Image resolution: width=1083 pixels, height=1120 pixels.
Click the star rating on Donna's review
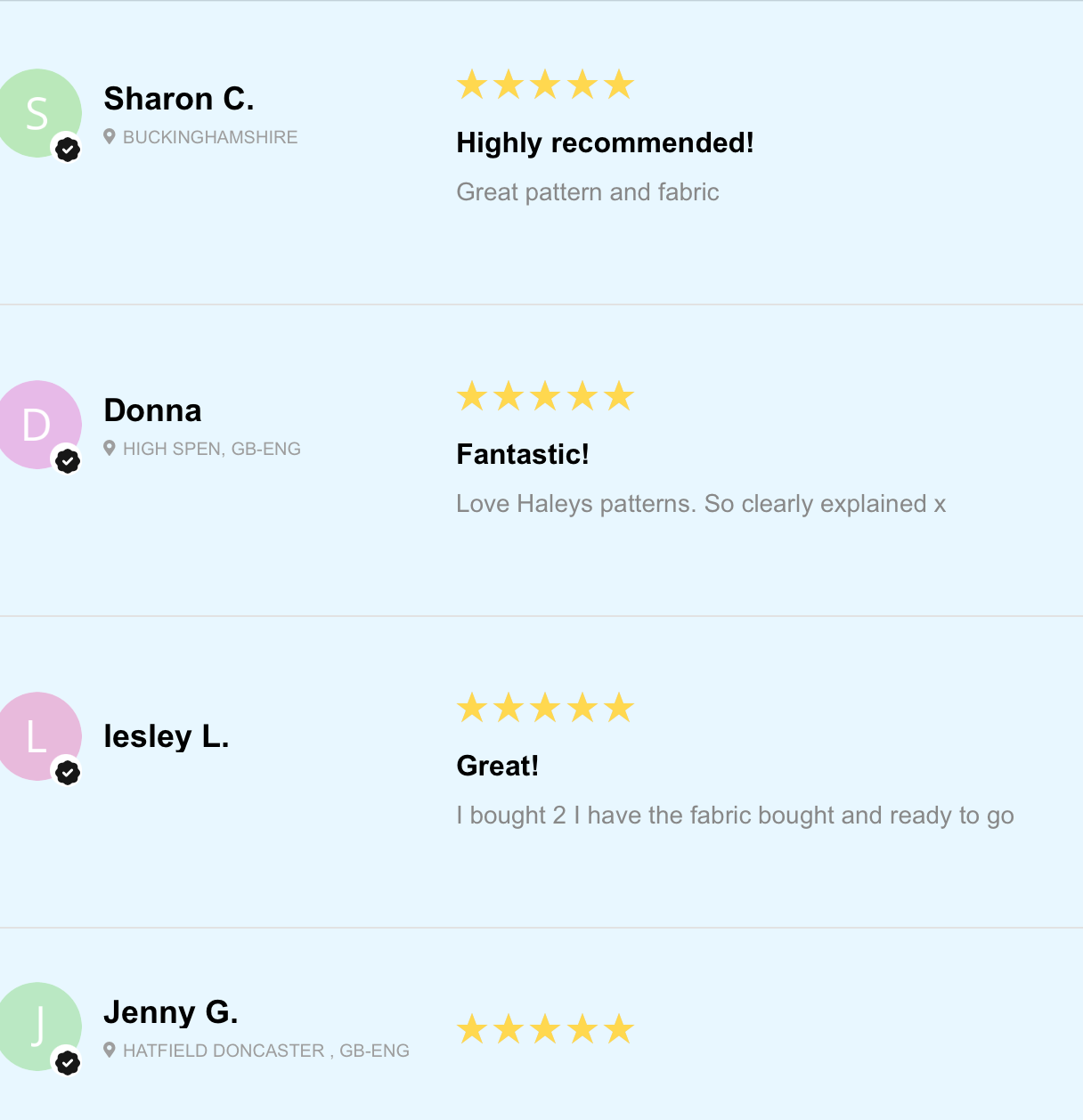pos(545,397)
